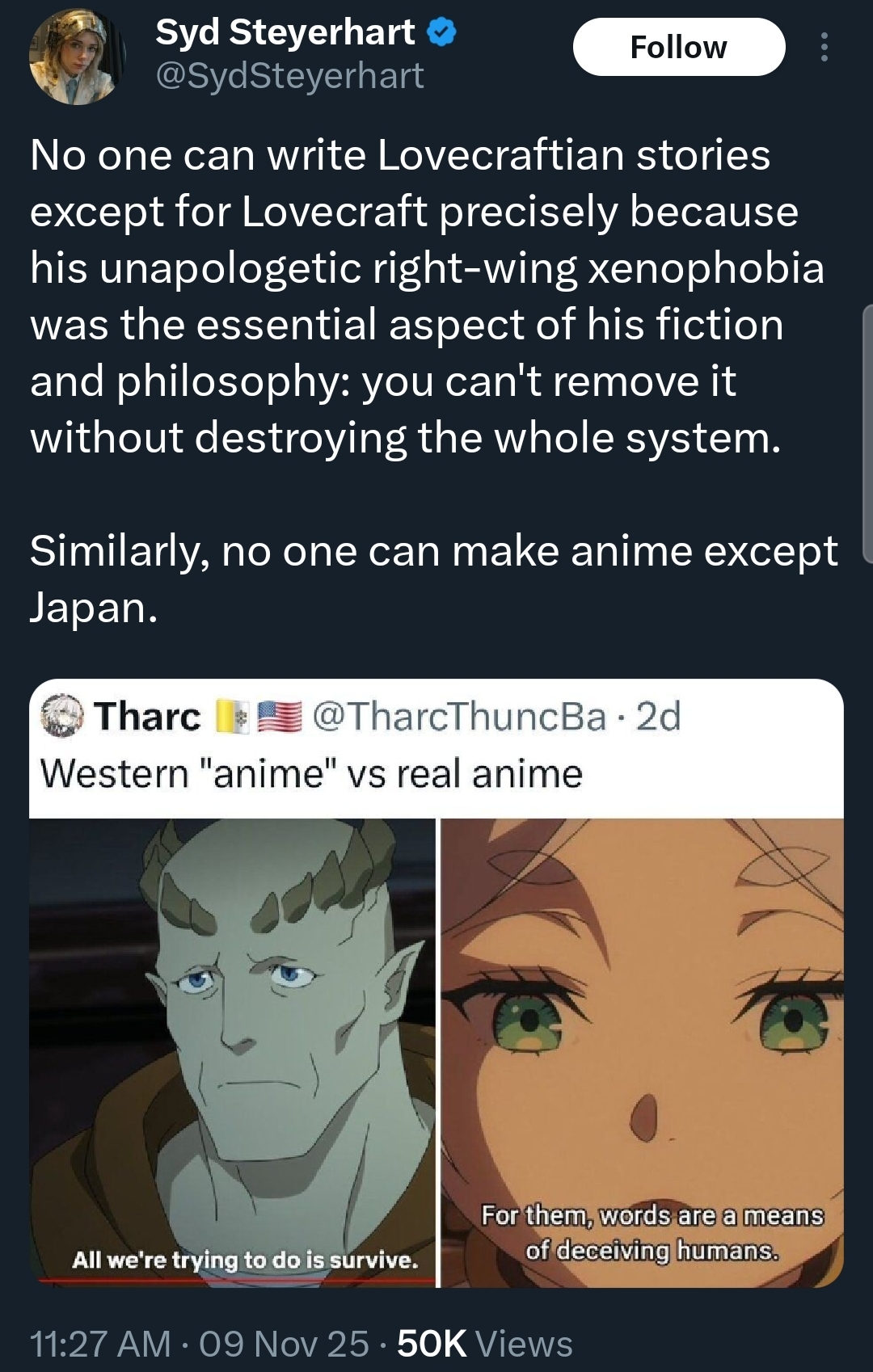Open the quoted tweet text 'Western anime vs real anime'

coord(311,774)
